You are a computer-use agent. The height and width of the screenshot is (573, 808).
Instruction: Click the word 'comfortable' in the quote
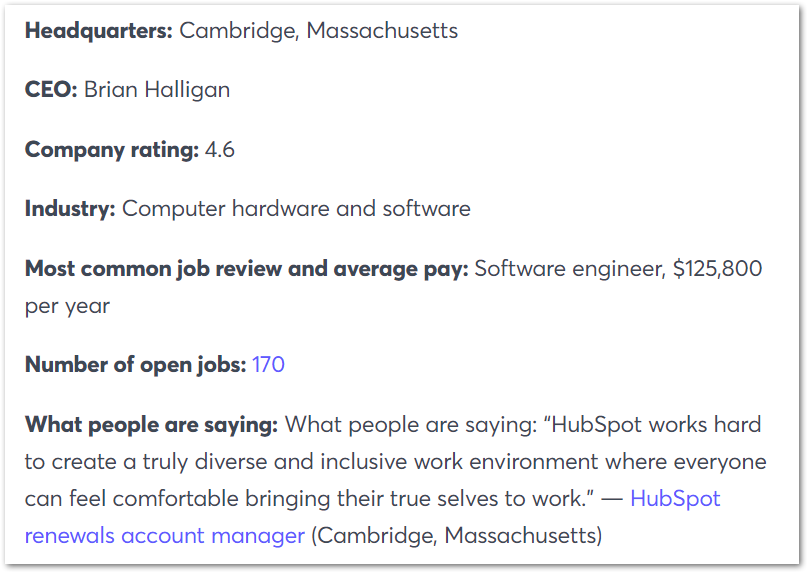176,499
